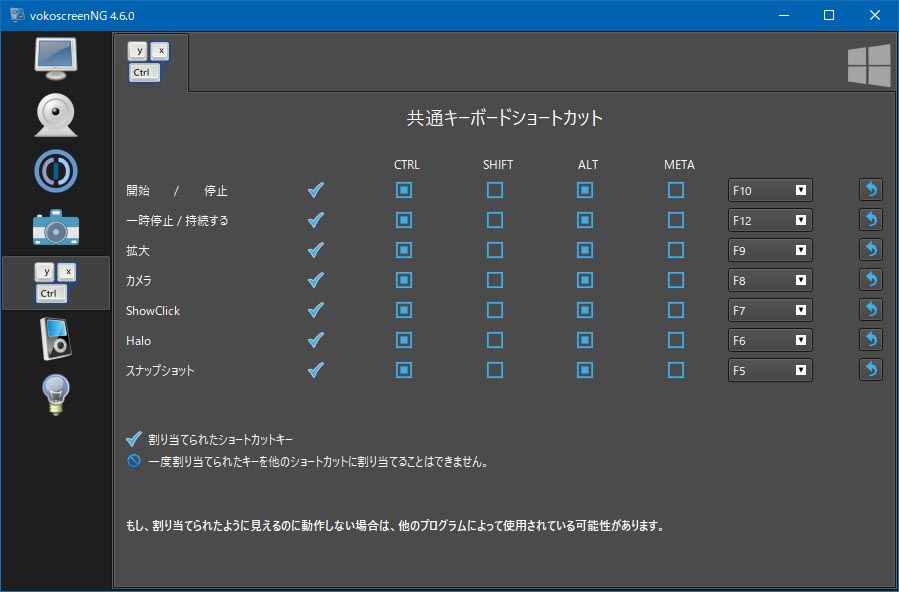Open the F10 key dropdown for 開始/停止
The image size is (899, 592).
click(x=770, y=190)
